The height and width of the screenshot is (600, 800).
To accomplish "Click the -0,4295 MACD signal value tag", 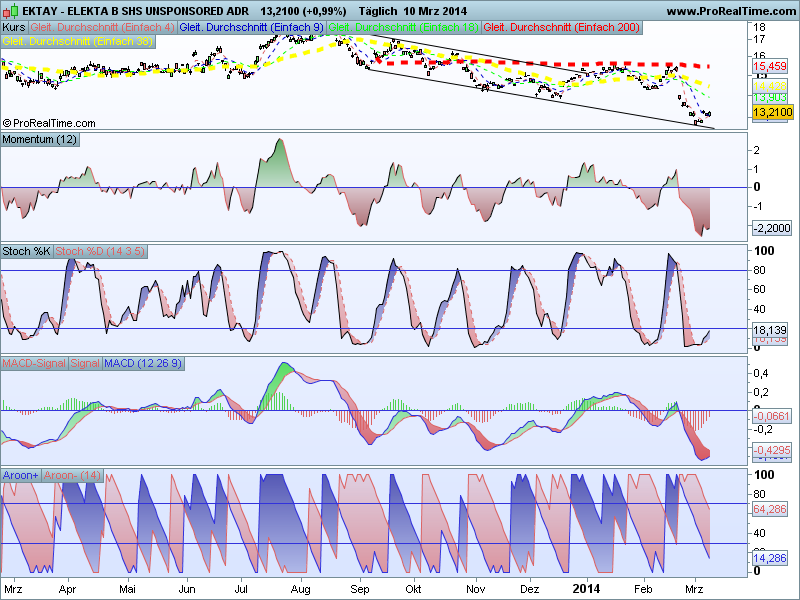I will [x=771, y=450].
